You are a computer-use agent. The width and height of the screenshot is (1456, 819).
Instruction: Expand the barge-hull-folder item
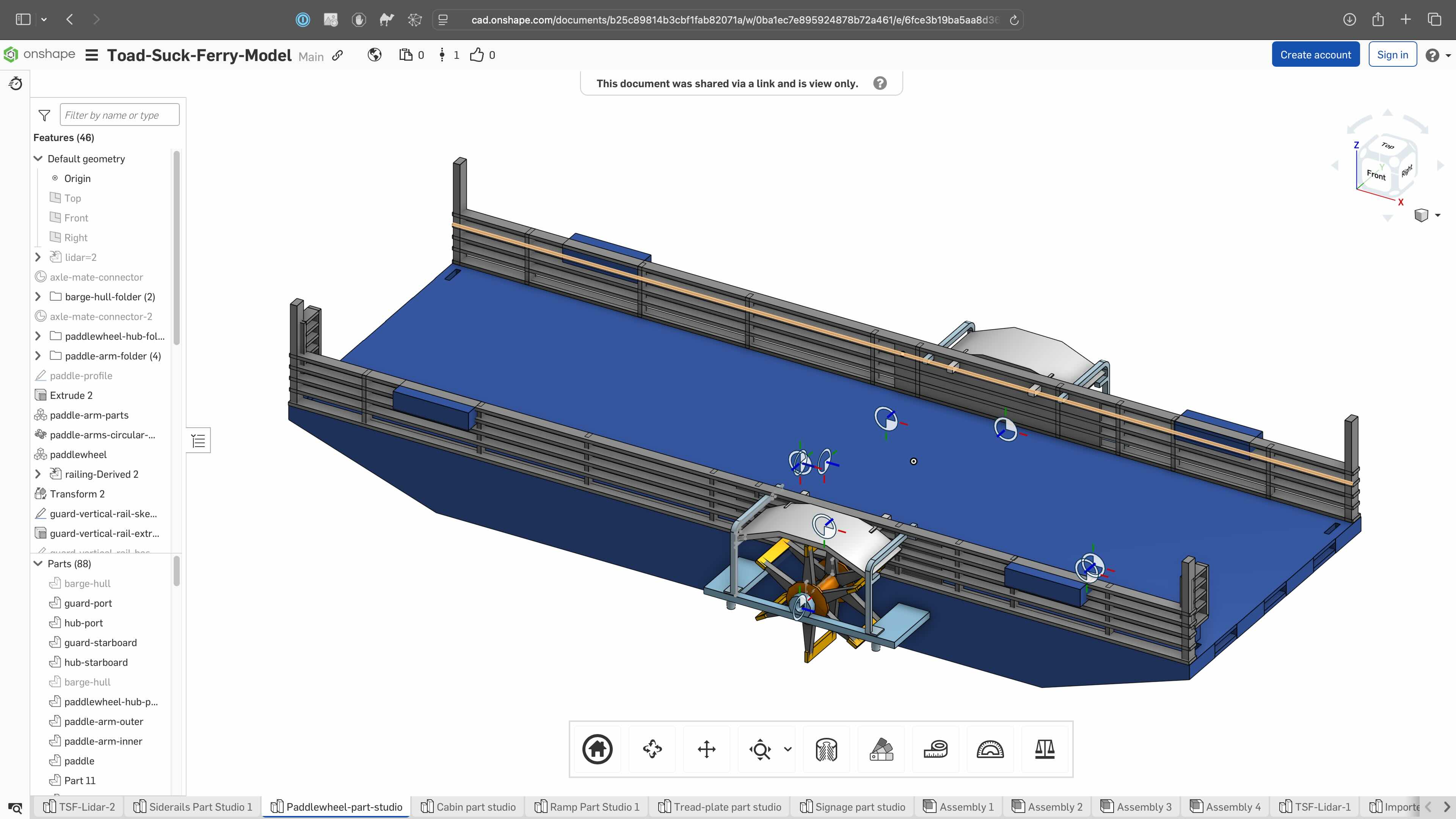pos(38,297)
